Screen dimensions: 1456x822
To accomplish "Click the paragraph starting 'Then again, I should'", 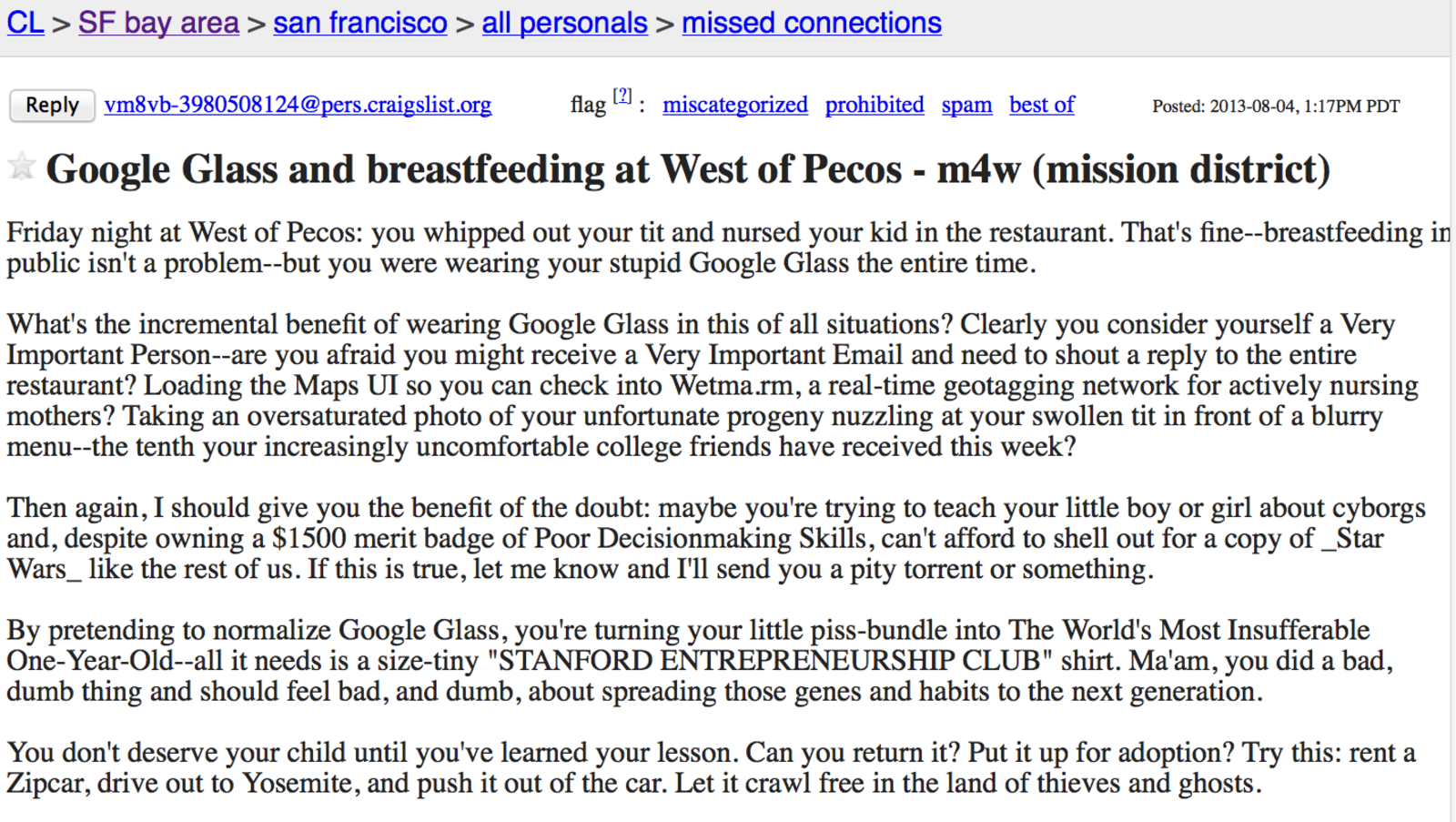I will pyautogui.click(x=716, y=538).
